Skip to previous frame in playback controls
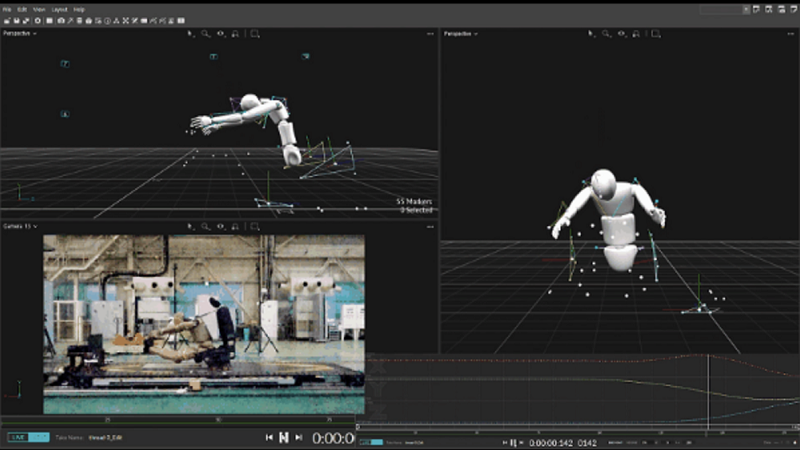Screen dimensions: 800x450 269,437
